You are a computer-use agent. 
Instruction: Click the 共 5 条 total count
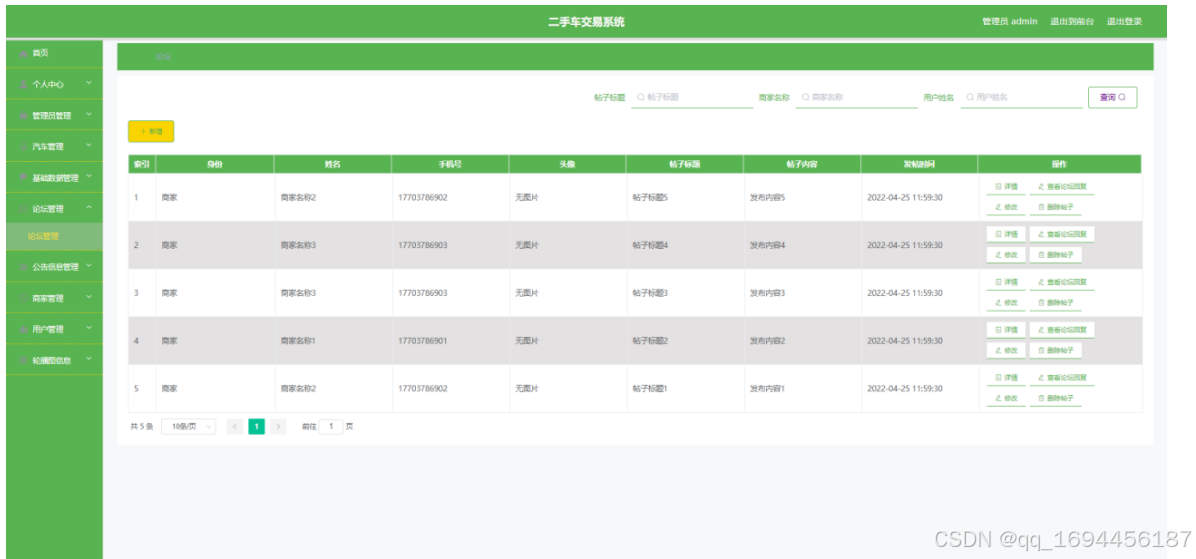click(142, 426)
